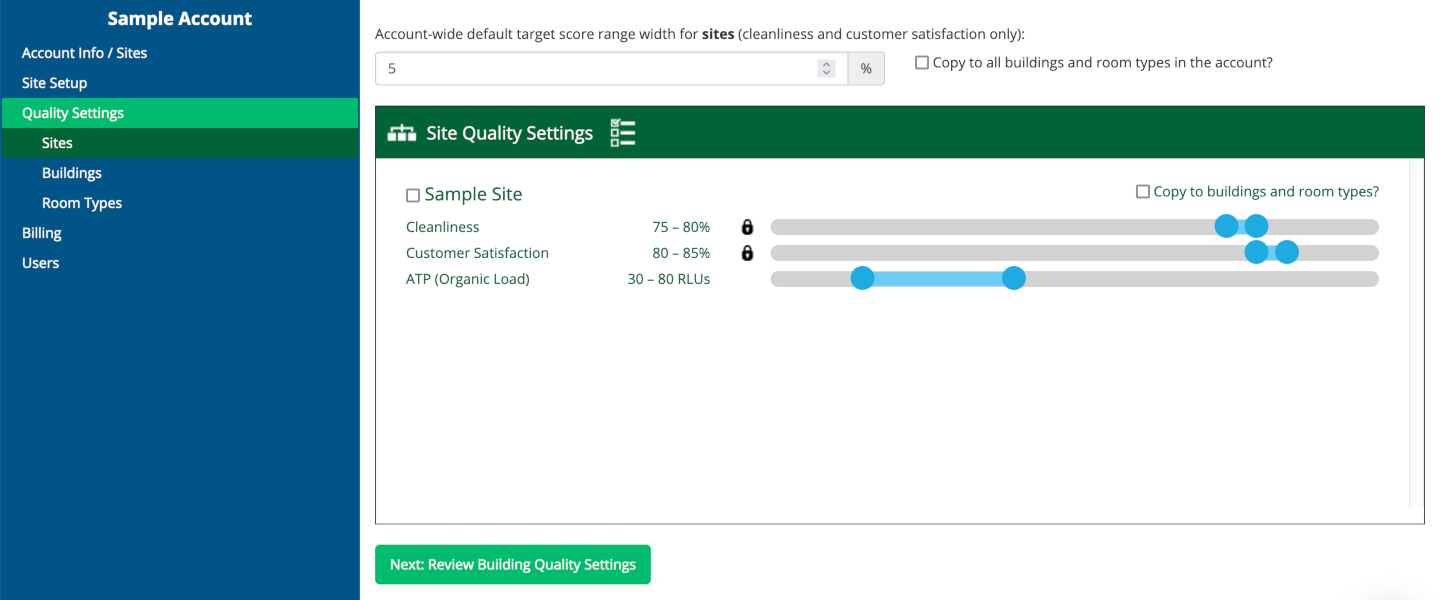
Task: Click the ATP Organic Load lower handle
Action: [x=862, y=279]
